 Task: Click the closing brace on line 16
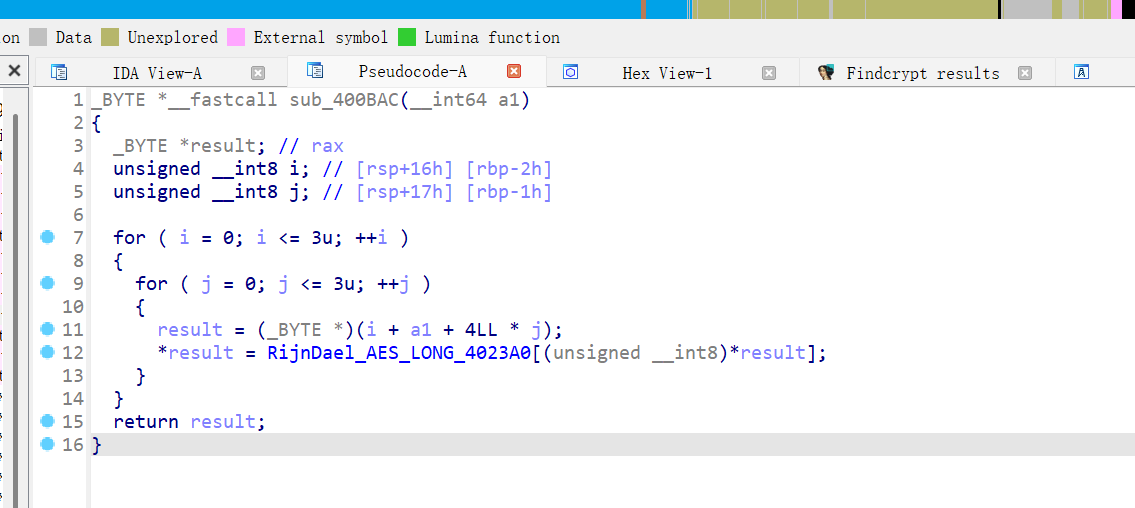97,445
